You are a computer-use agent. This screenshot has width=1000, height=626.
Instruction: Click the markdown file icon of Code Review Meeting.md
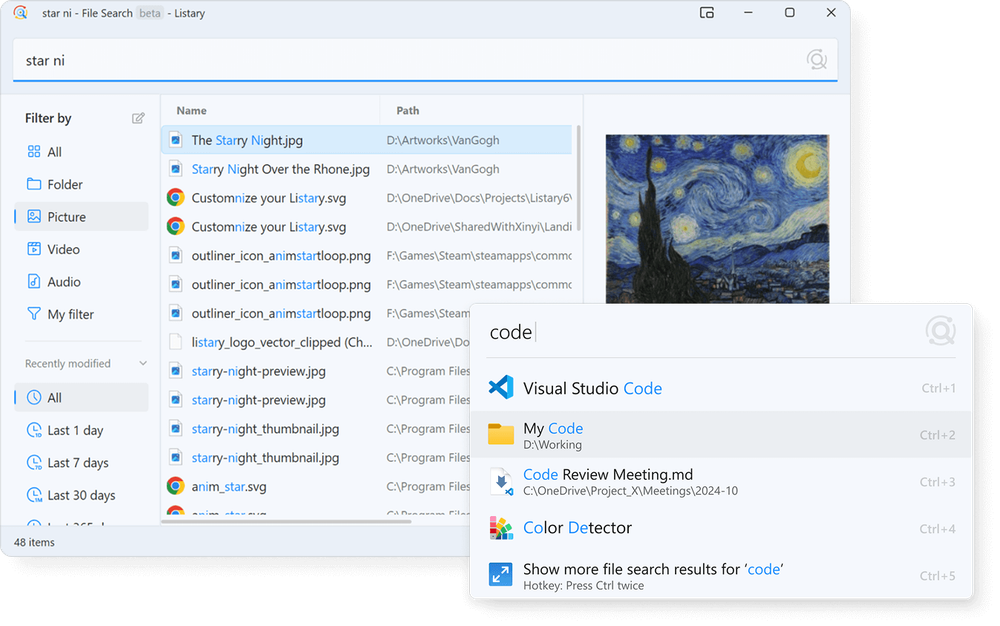coord(501,481)
